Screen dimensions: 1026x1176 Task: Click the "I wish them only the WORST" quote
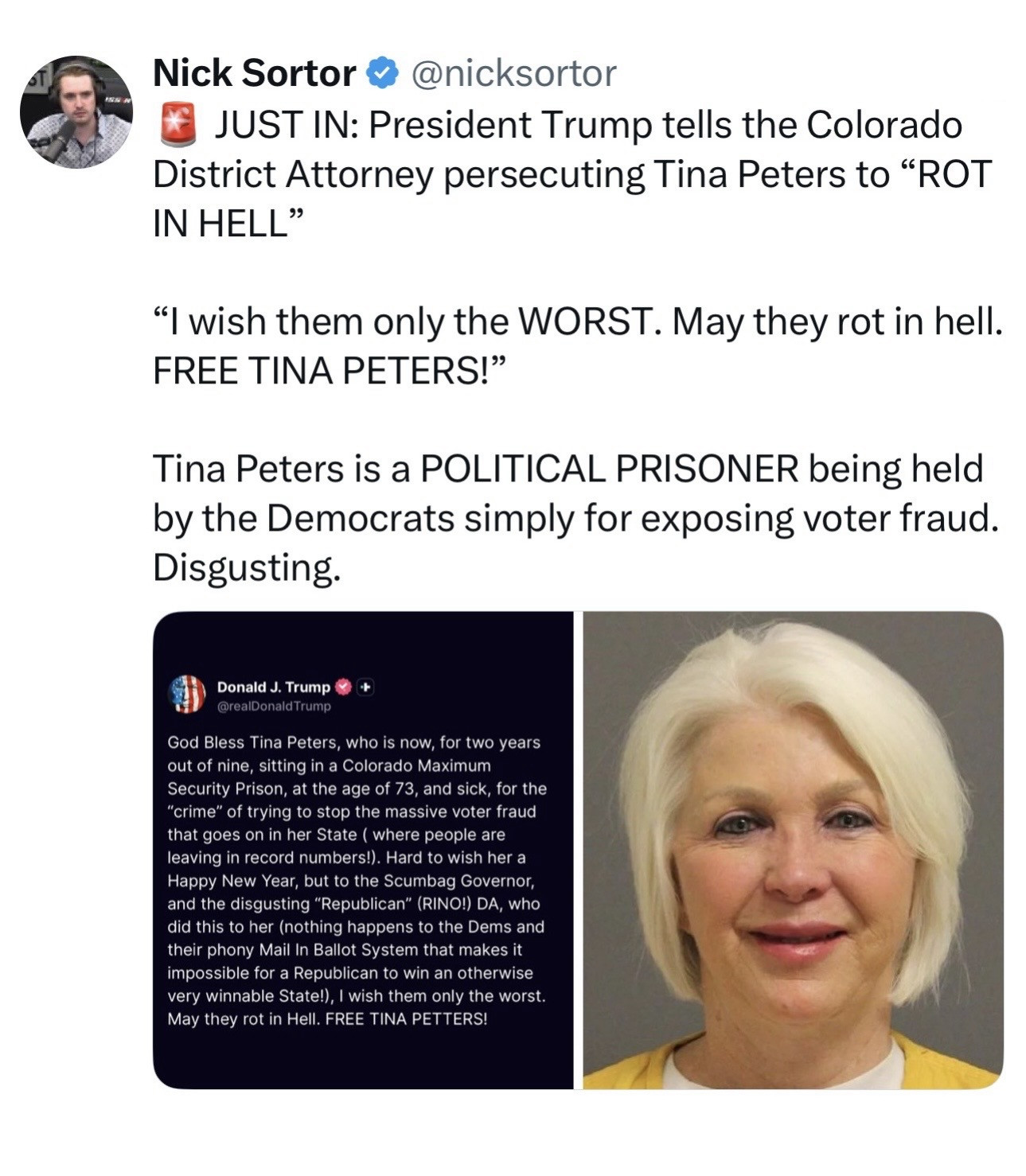(408, 321)
